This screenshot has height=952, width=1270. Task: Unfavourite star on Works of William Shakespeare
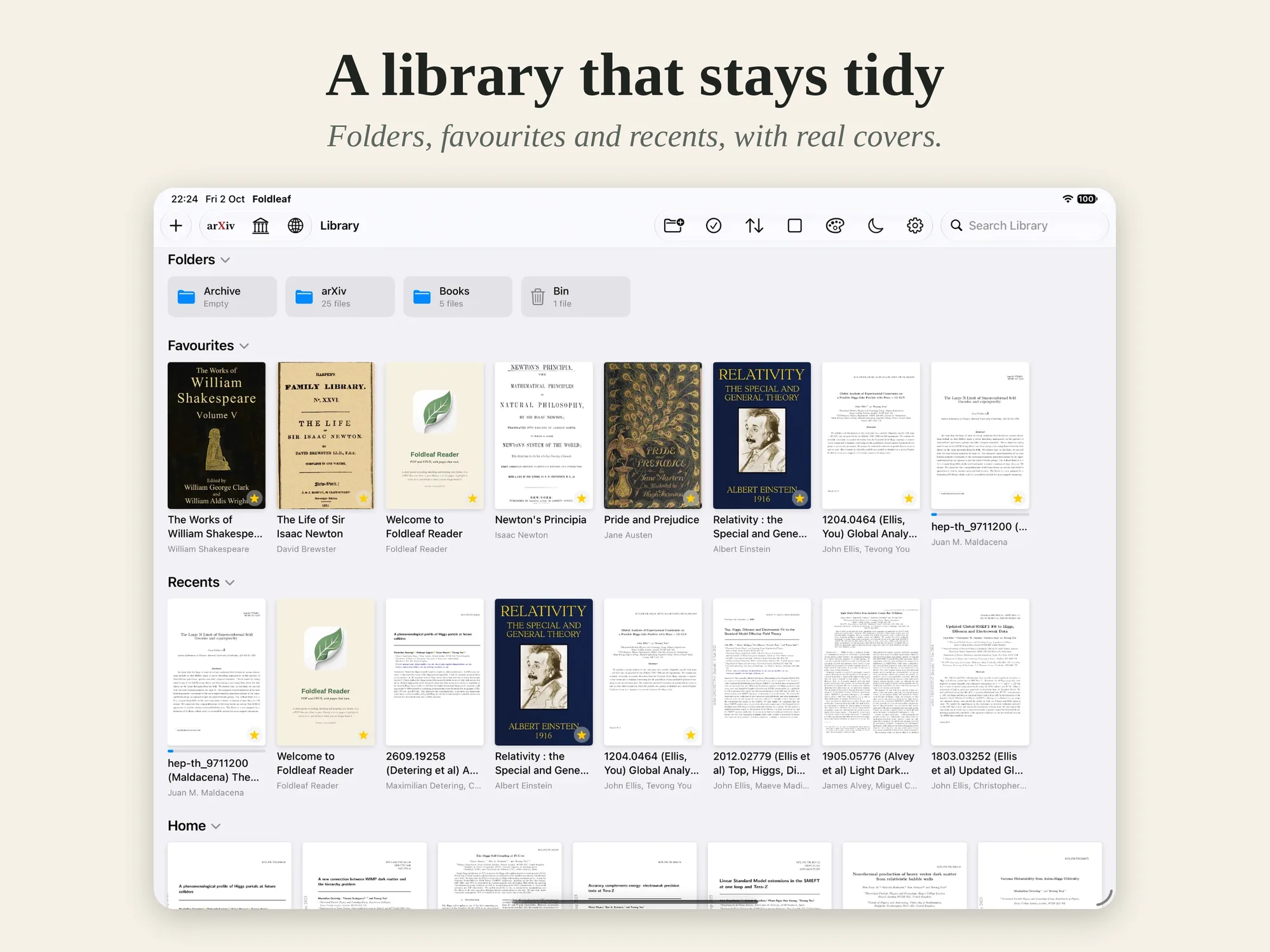pyautogui.click(x=255, y=498)
